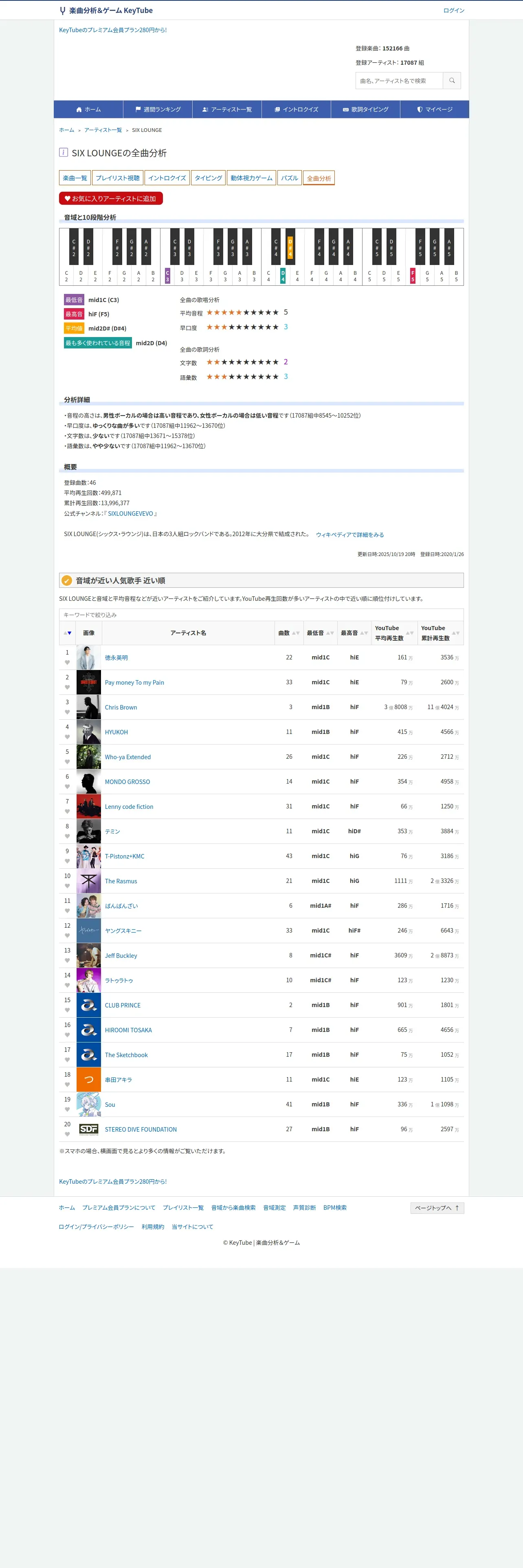Click the ページトップへ button

pyautogui.click(x=437, y=1208)
